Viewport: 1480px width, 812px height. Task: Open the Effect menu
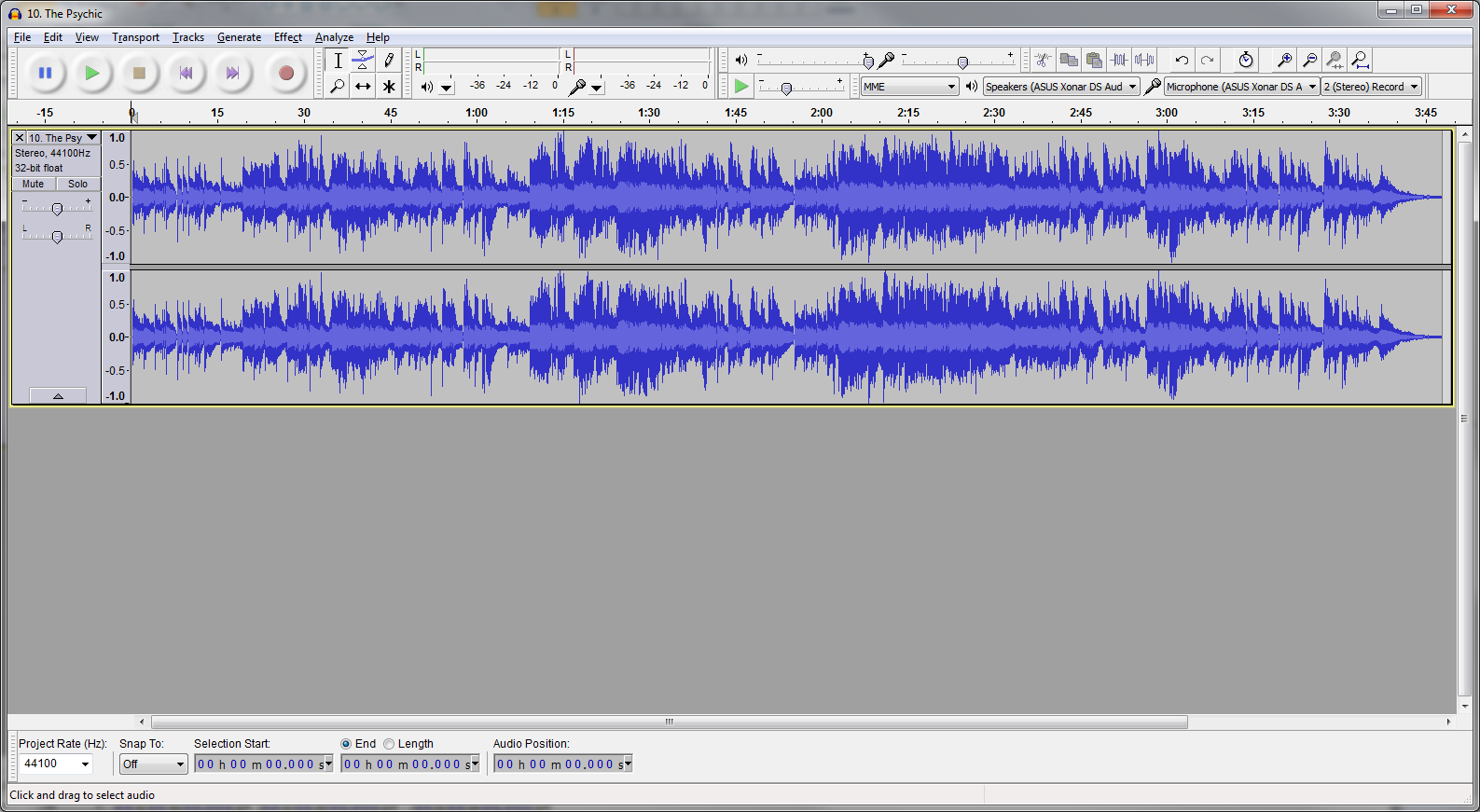click(x=288, y=37)
